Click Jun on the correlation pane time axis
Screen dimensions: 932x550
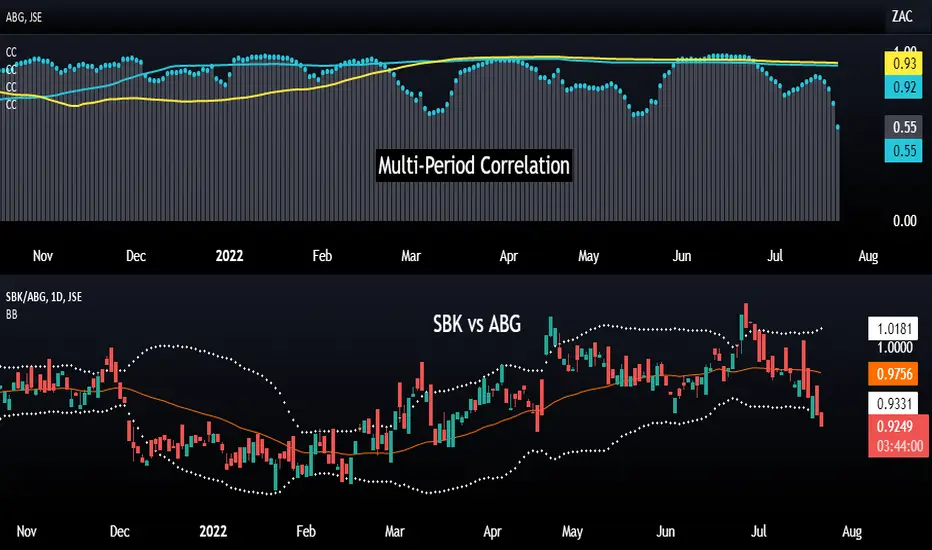(x=682, y=256)
